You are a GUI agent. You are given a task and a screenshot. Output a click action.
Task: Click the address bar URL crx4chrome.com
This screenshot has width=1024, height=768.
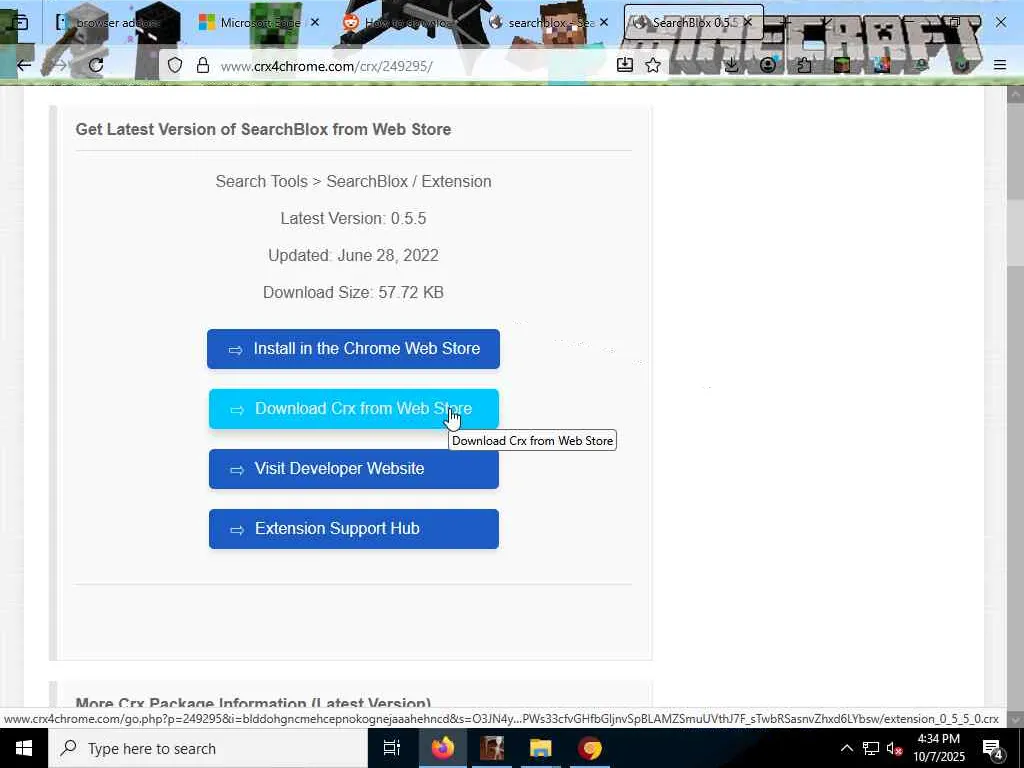[x=327, y=66]
